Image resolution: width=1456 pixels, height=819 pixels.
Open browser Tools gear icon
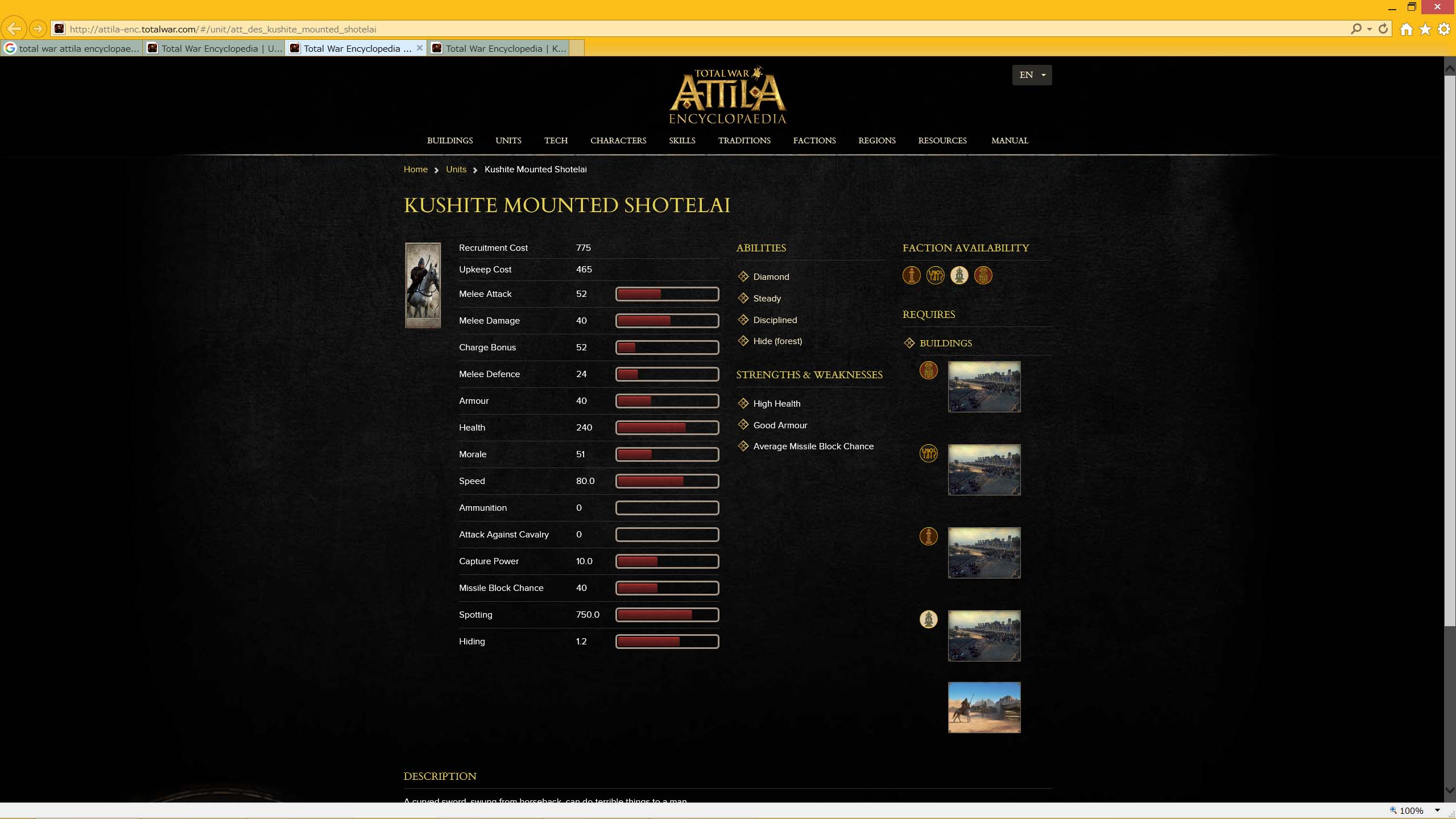pos(1444,29)
